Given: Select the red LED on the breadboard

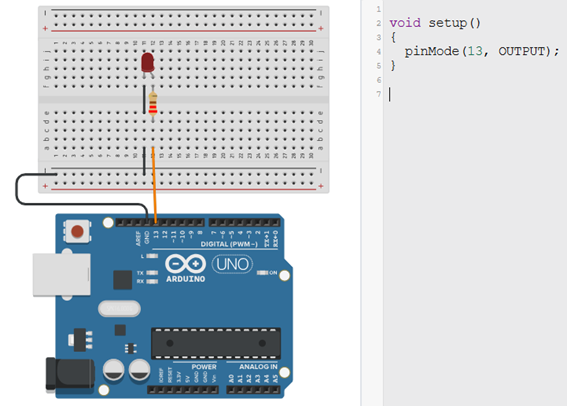Looking at the screenshot, I should tap(148, 63).
